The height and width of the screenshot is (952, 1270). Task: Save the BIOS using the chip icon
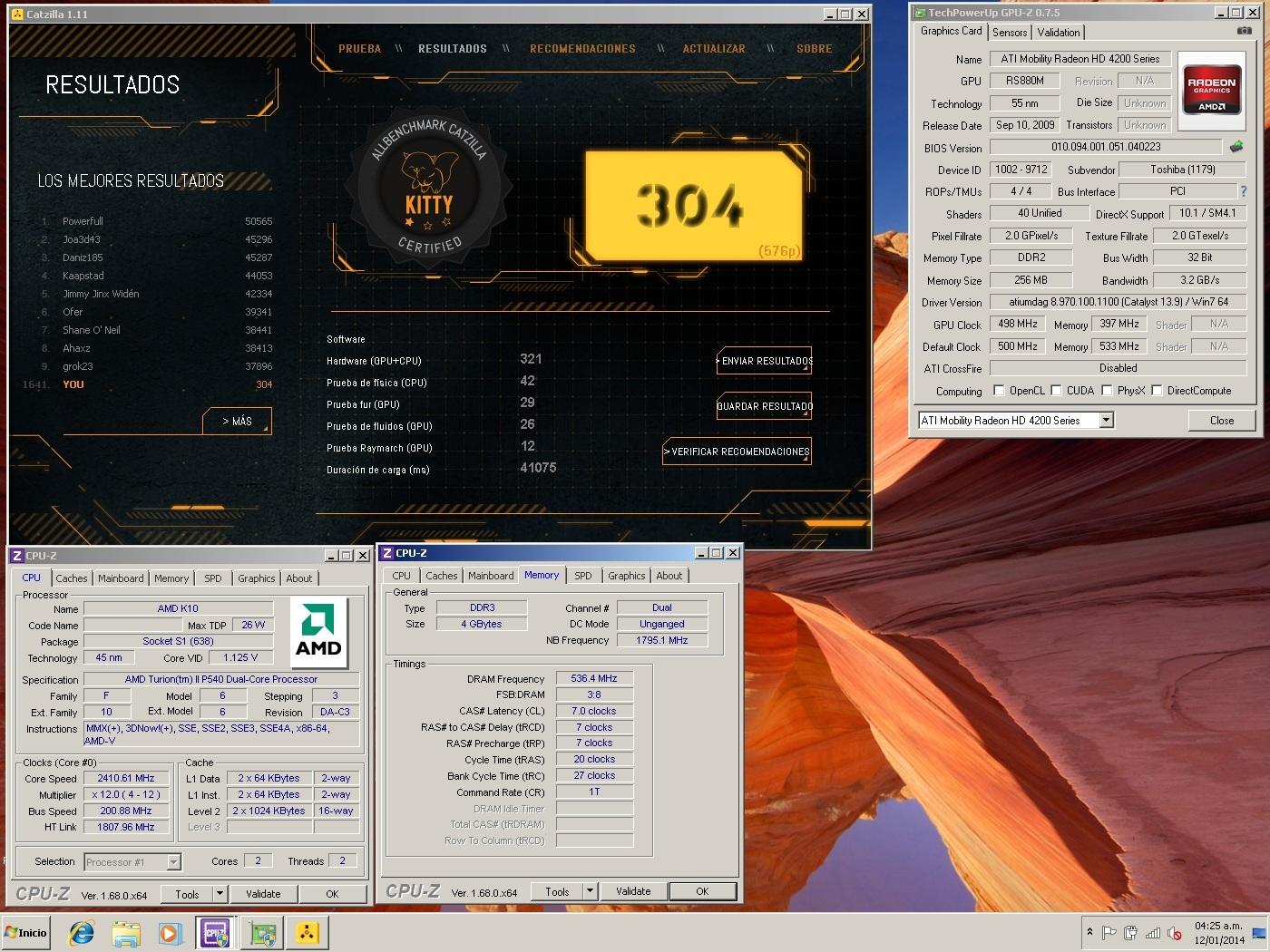click(x=1236, y=146)
